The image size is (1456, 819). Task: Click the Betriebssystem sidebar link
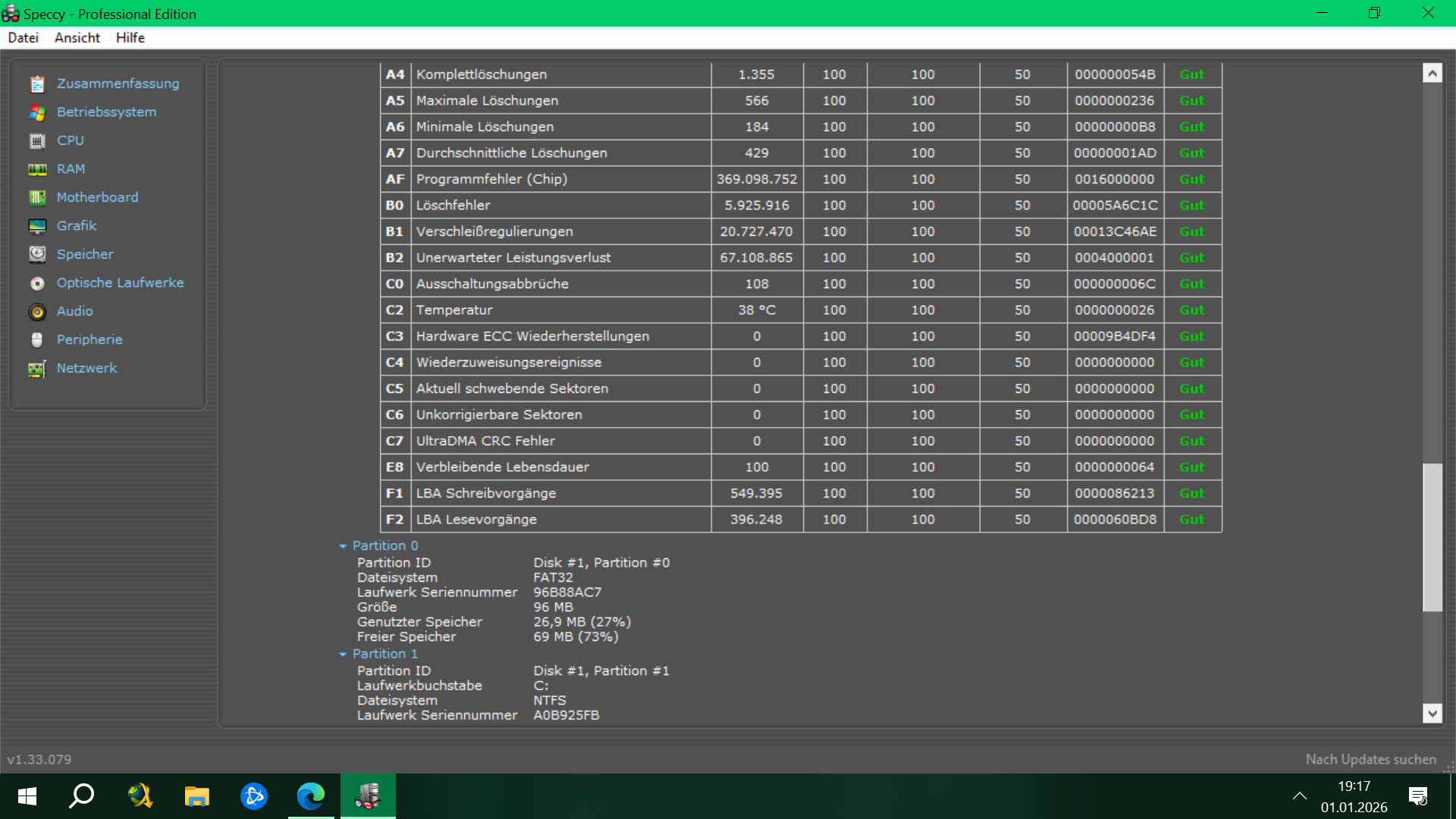coord(106,111)
